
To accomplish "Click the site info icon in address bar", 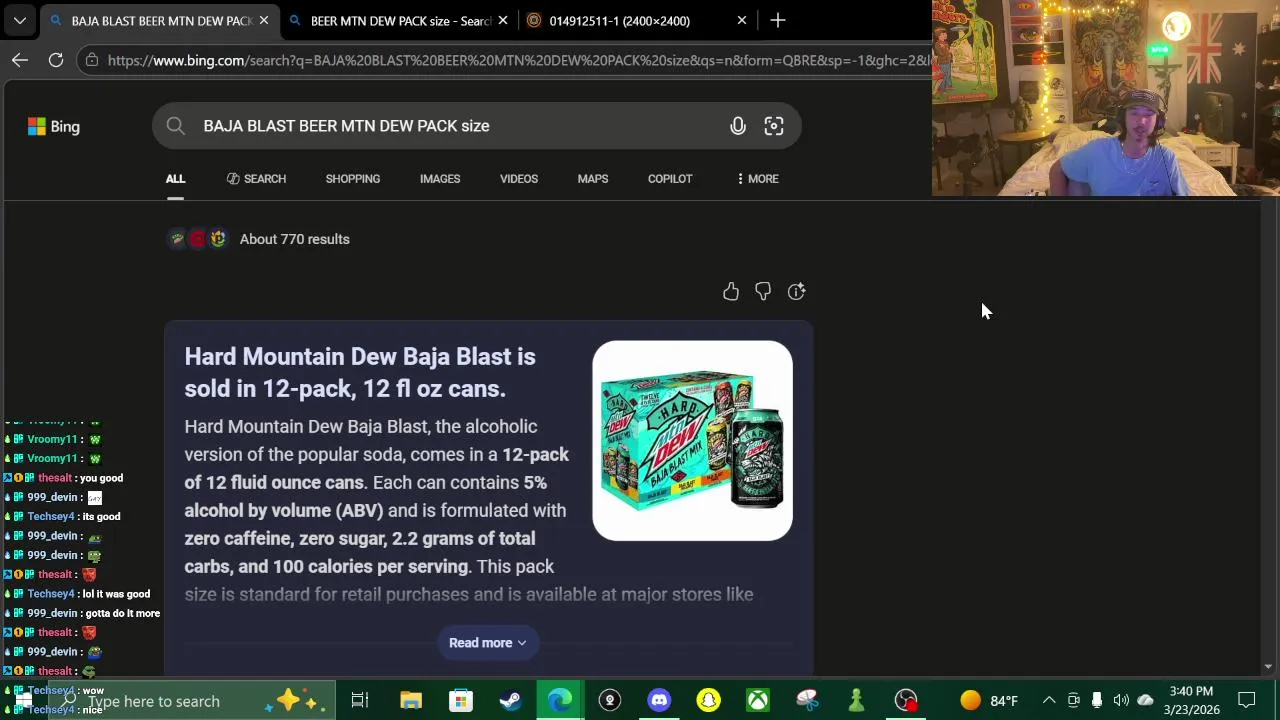I will pyautogui.click(x=92, y=60).
